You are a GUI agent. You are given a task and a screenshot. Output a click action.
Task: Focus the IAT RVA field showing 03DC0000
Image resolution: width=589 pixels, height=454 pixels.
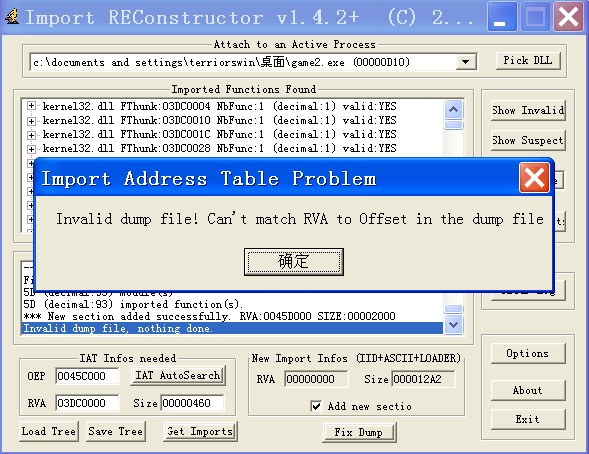pos(87,403)
